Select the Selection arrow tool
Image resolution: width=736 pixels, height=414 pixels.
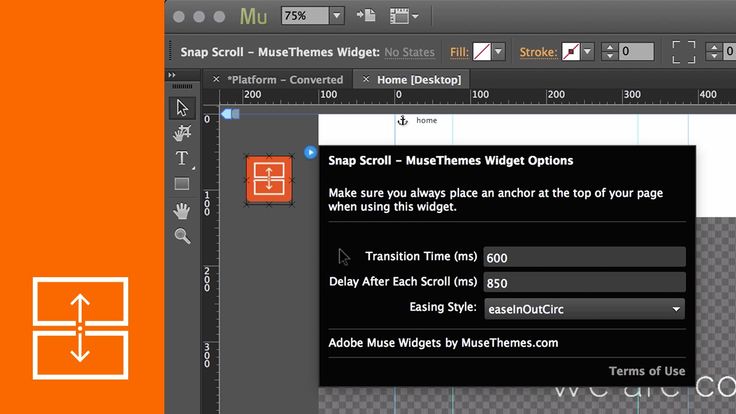pyautogui.click(x=182, y=107)
